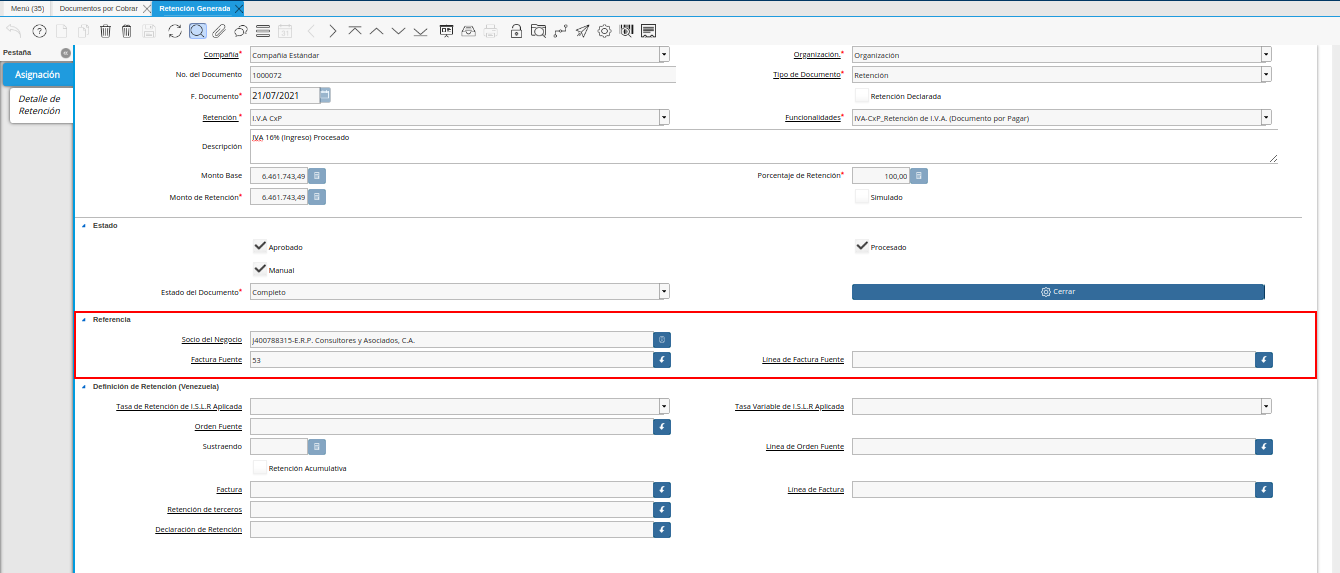Open the Detalle de Retención side tab
Image resolution: width=1340 pixels, height=573 pixels.
click(40, 105)
